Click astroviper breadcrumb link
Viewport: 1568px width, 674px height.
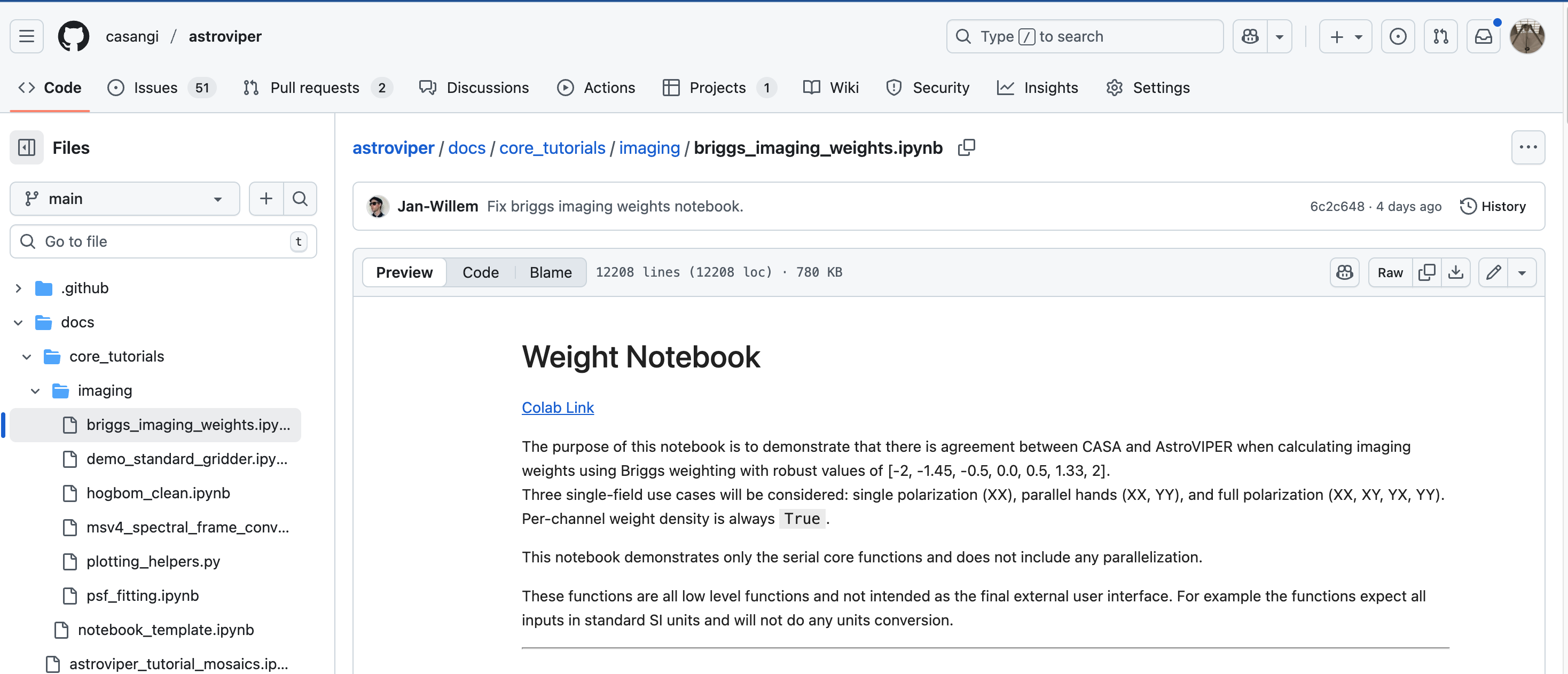393,147
